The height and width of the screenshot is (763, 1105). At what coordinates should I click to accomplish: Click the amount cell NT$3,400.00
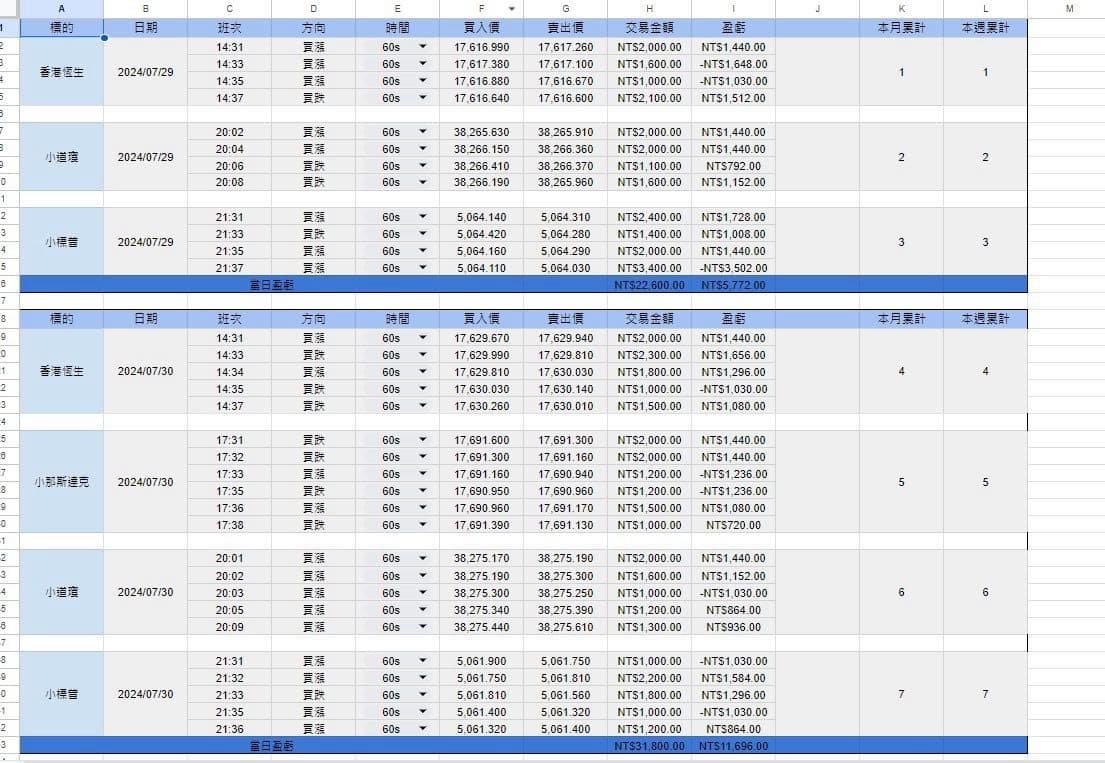click(649, 268)
